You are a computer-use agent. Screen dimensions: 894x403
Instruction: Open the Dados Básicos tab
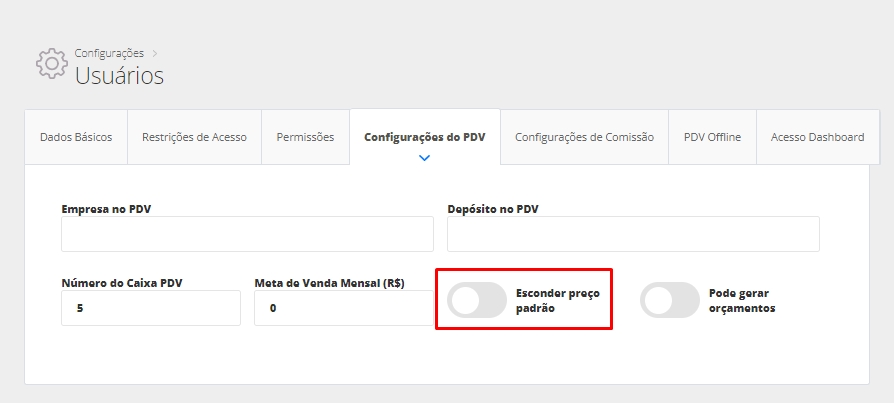[x=76, y=137]
